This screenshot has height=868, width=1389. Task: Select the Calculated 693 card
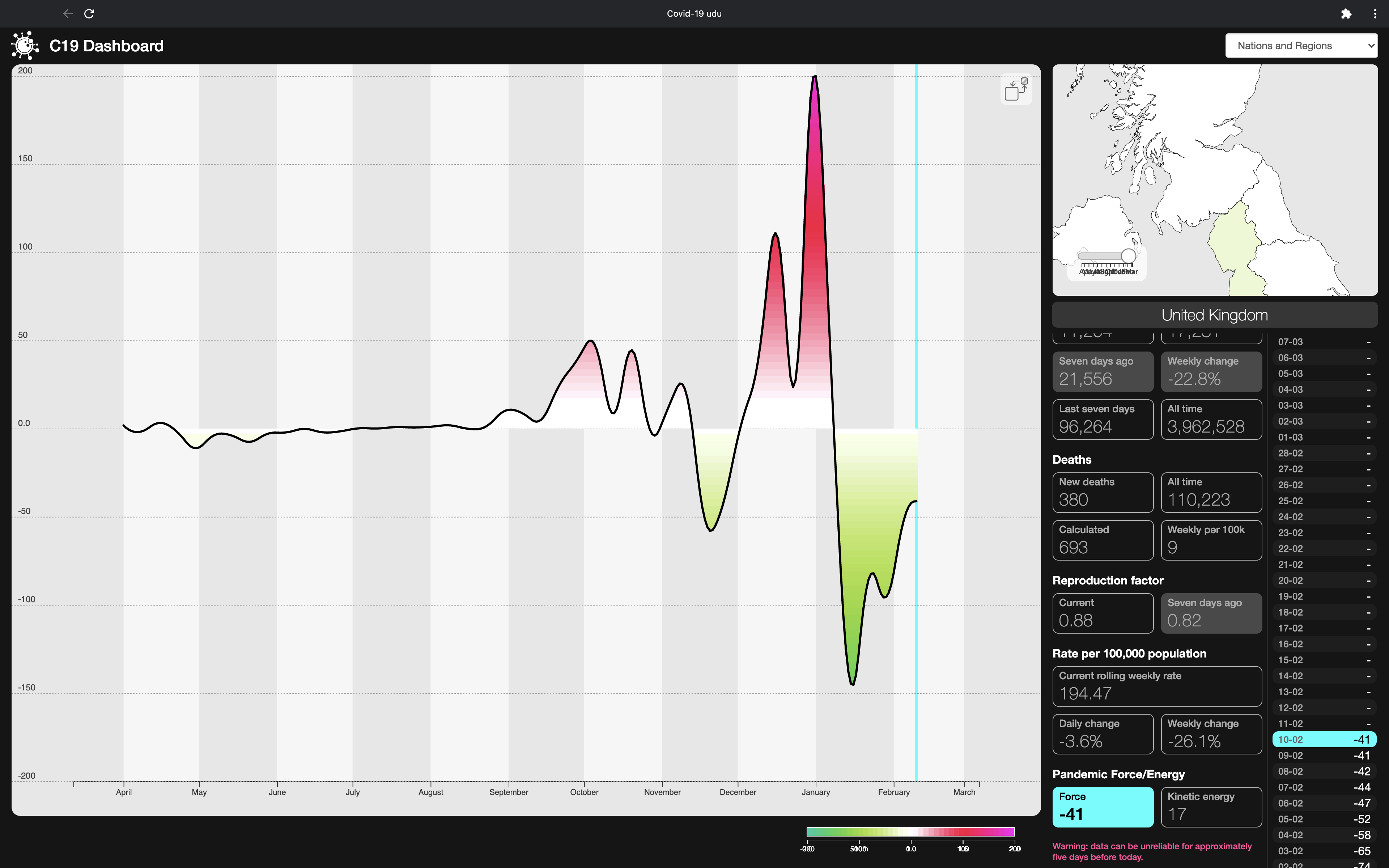pyautogui.click(x=1103, y=540)
